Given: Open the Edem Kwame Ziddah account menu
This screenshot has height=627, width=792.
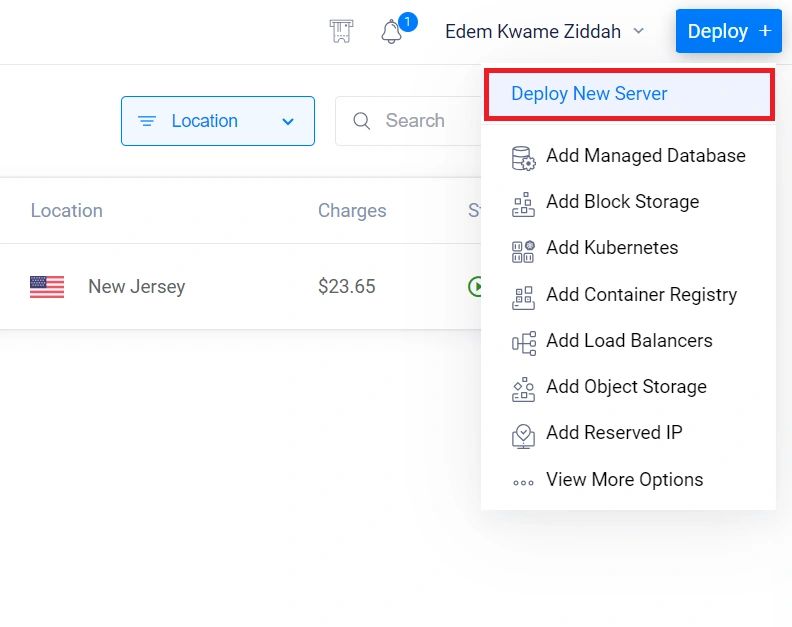Looking at the screenshot, I should coord(545,31).
